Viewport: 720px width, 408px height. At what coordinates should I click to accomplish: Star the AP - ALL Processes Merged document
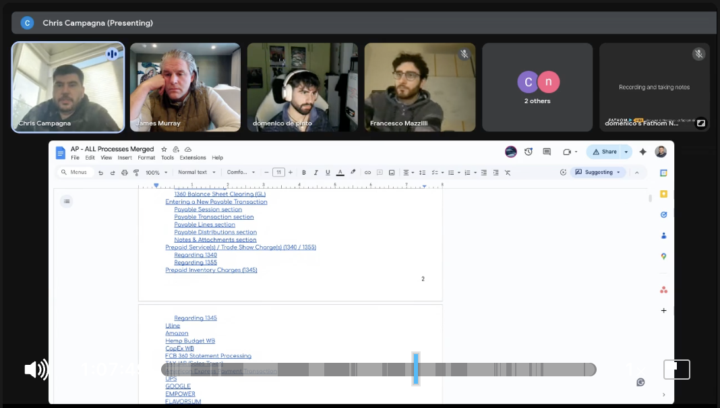point(164,149)
